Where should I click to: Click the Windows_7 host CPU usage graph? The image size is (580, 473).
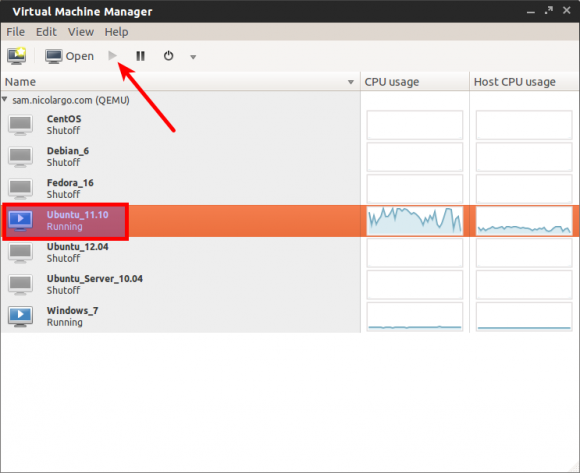coord(524,317)
